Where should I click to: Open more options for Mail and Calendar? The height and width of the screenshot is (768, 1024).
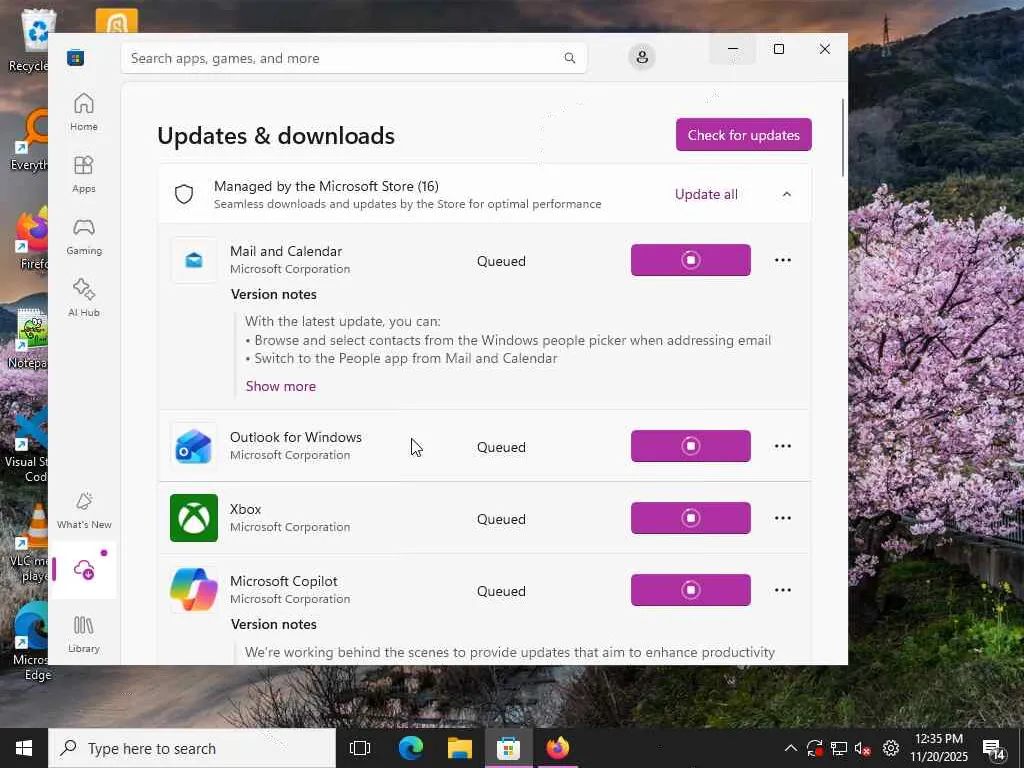782,260
